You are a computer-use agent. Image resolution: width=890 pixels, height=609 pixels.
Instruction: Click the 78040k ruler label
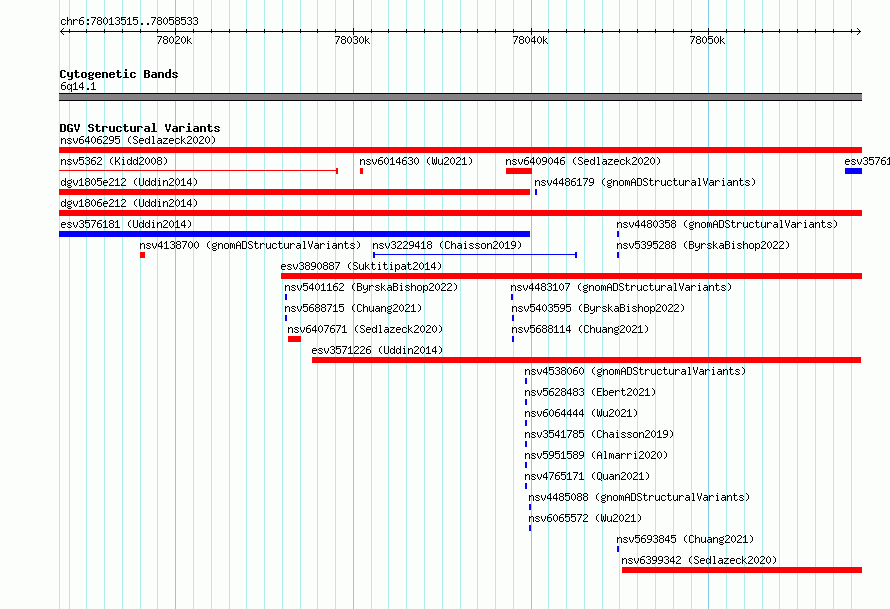pos(530,40)
